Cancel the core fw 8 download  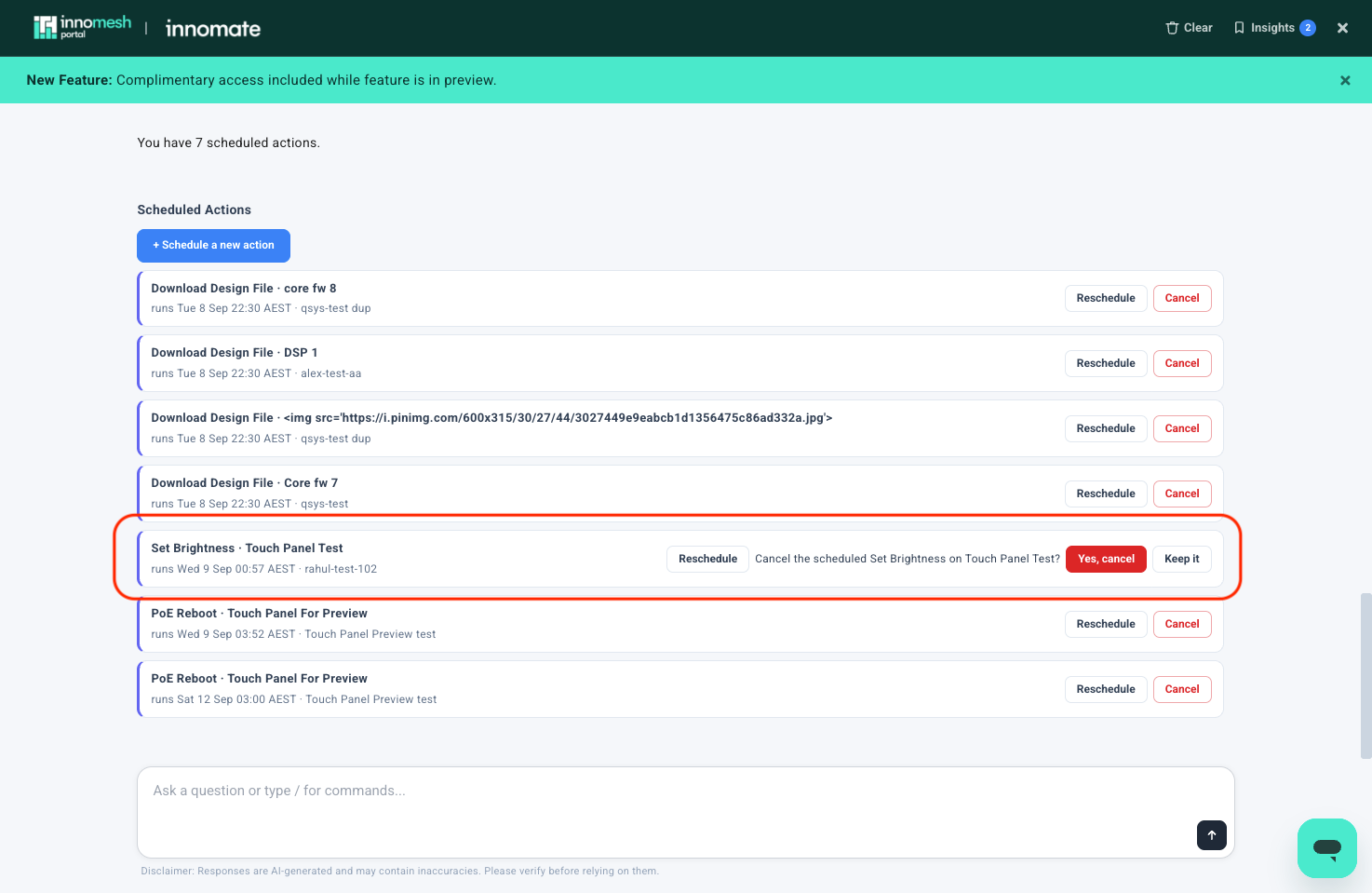click(1182, 298)
